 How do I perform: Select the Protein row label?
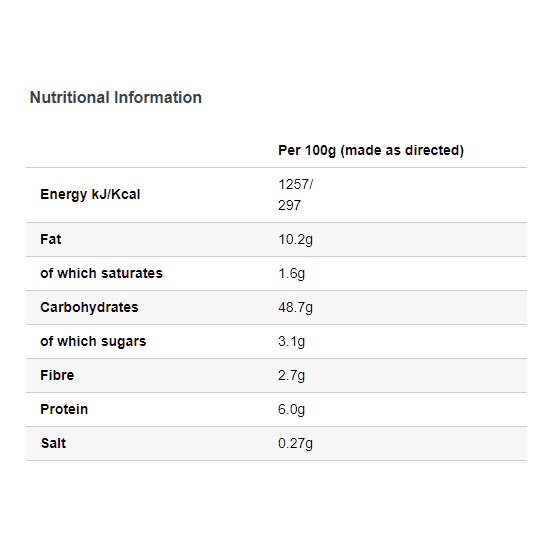click(64, 409)
